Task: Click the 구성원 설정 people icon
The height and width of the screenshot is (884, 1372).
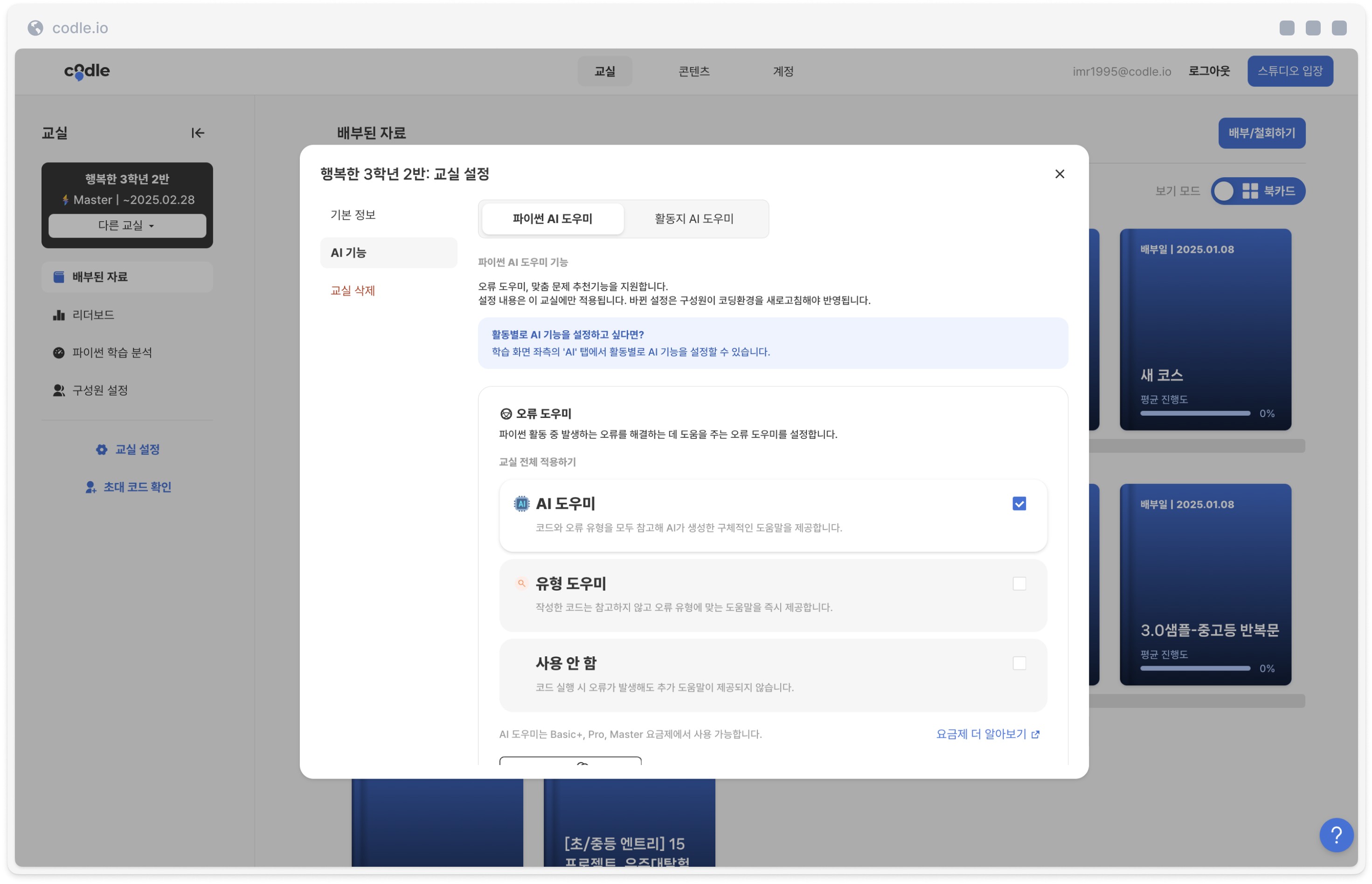Action: (x=59, y=390)
